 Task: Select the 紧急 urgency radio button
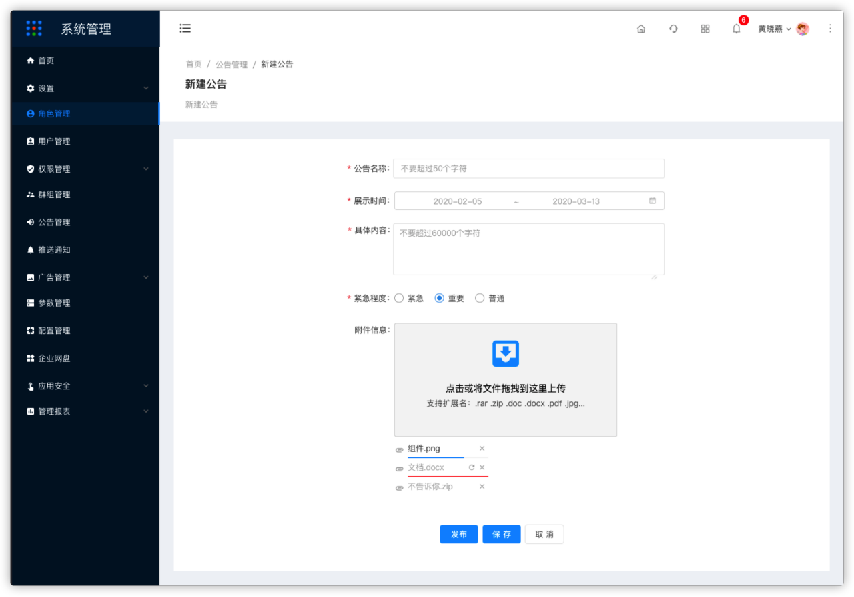click(399, 298)
